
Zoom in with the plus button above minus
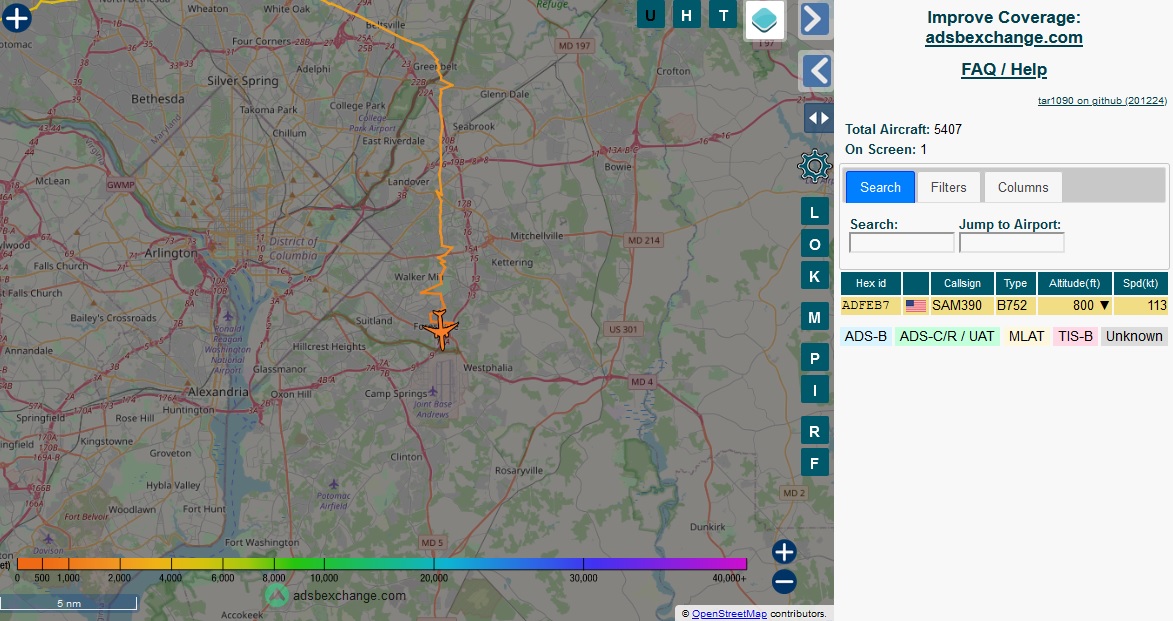[x=784, y=552]
